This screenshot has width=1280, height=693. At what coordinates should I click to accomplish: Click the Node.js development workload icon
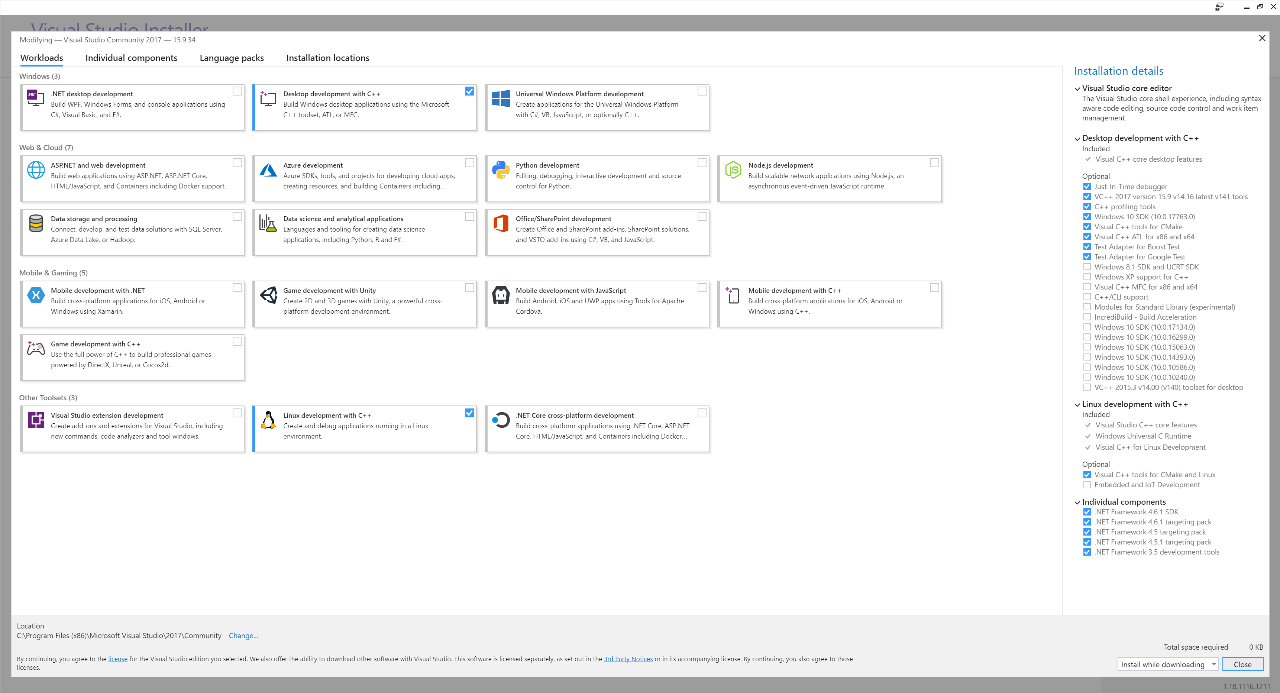(733, 170)
